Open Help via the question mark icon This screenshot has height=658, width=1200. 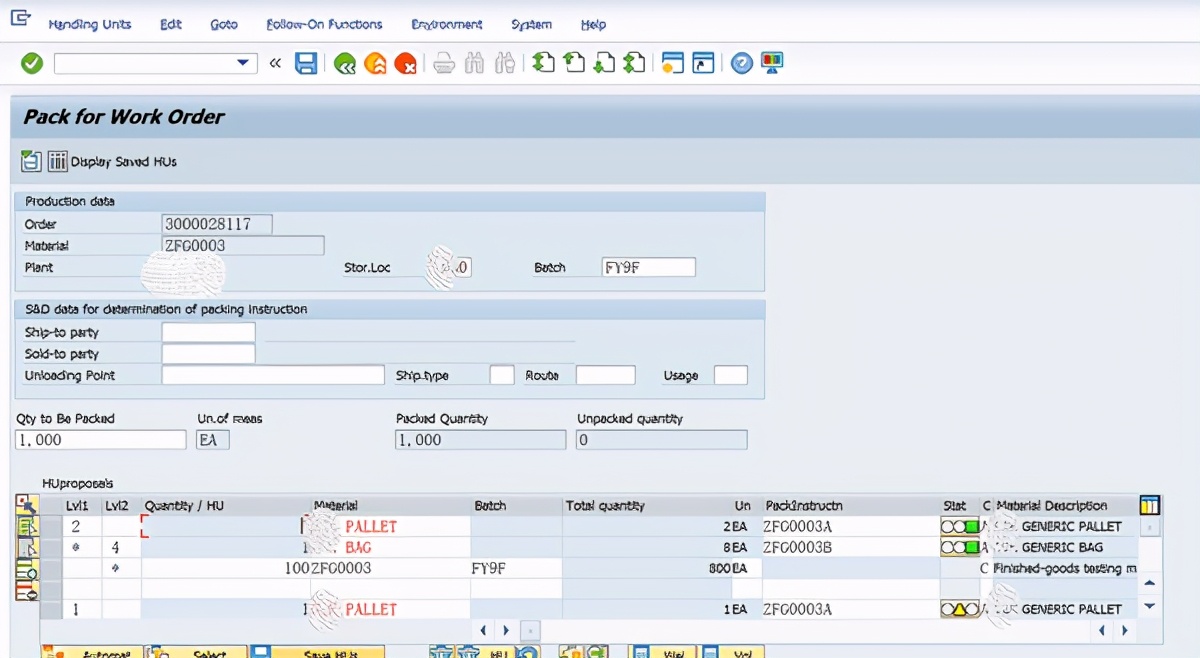click(741, 64)
